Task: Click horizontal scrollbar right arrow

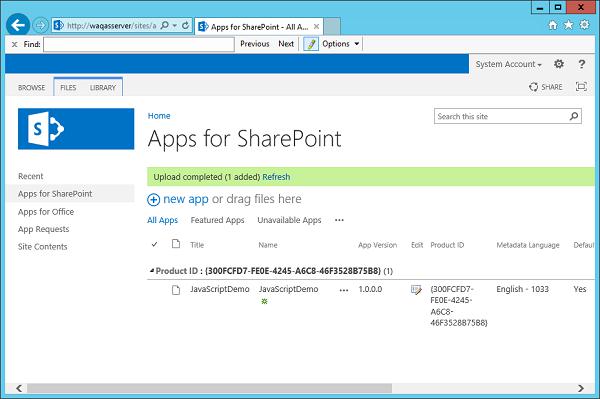Action: tap(581, 388)
